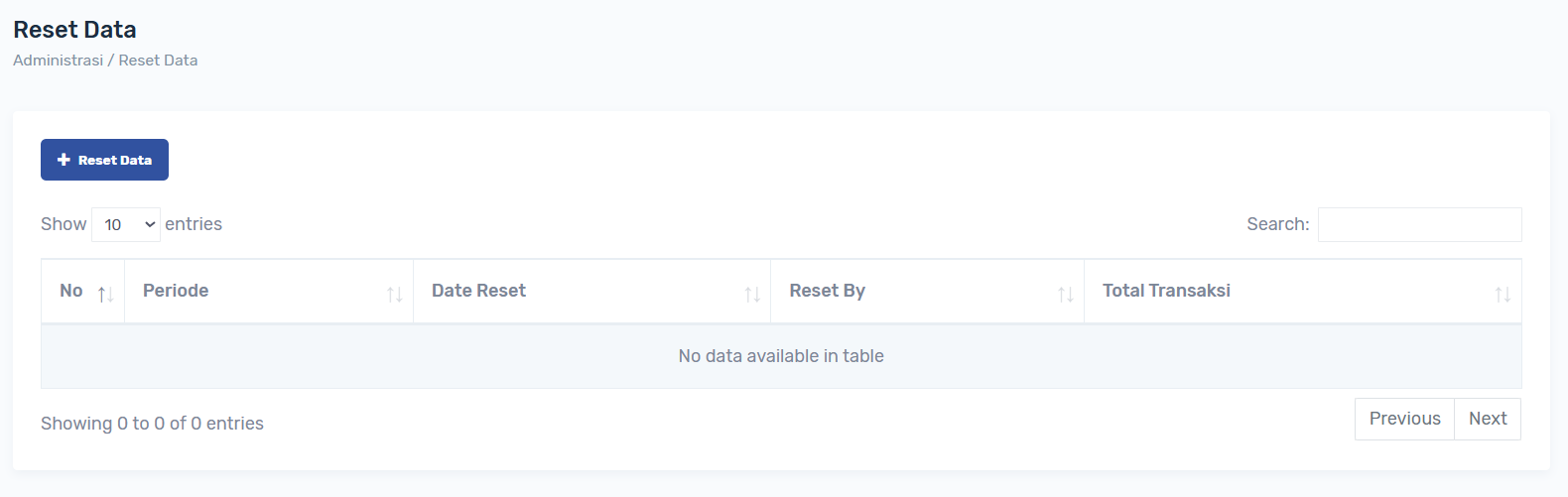Click the sort arrows in Reset By column
1568x497 pixels.
pyautogui.click(x=1065, y=294)
